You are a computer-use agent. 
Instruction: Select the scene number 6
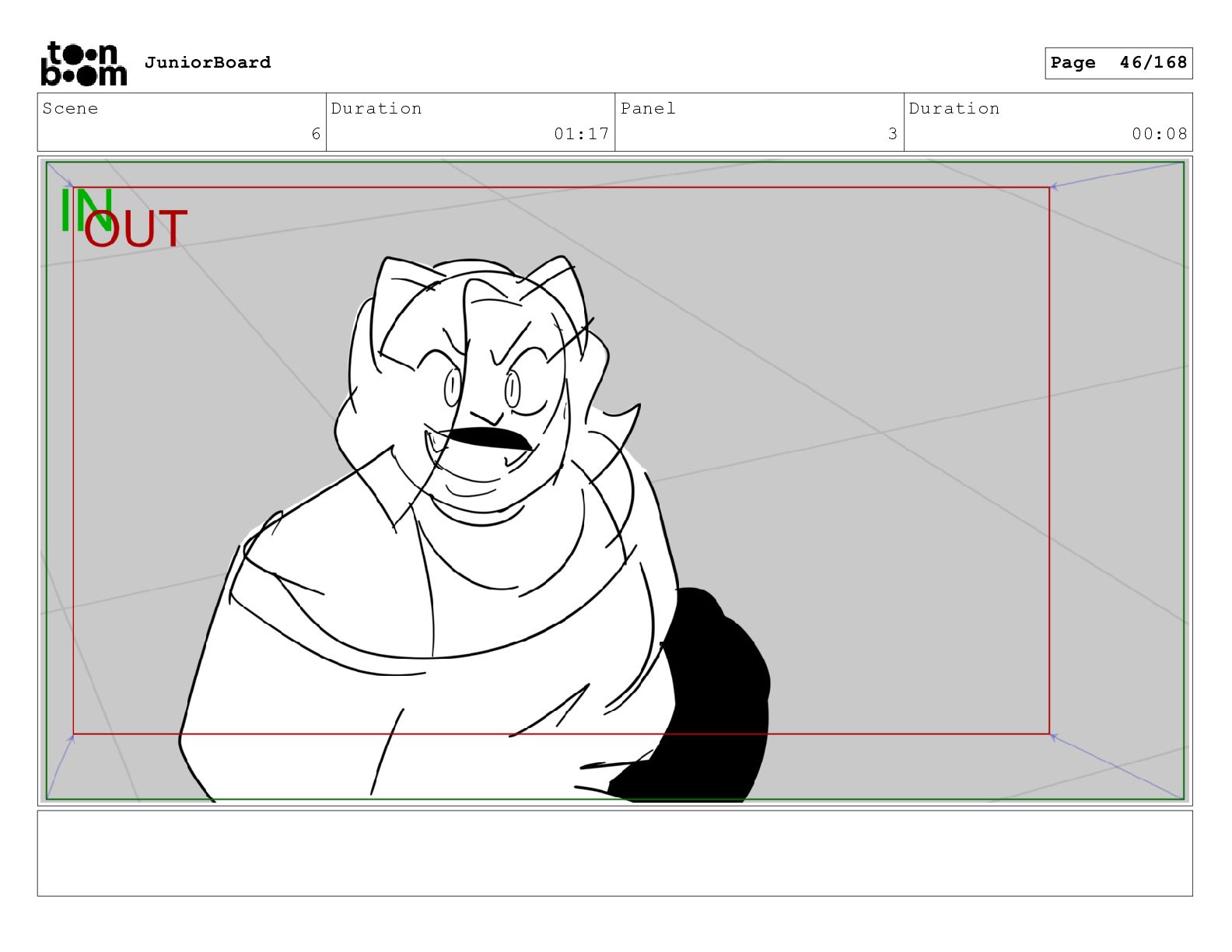tap(316, 134)
